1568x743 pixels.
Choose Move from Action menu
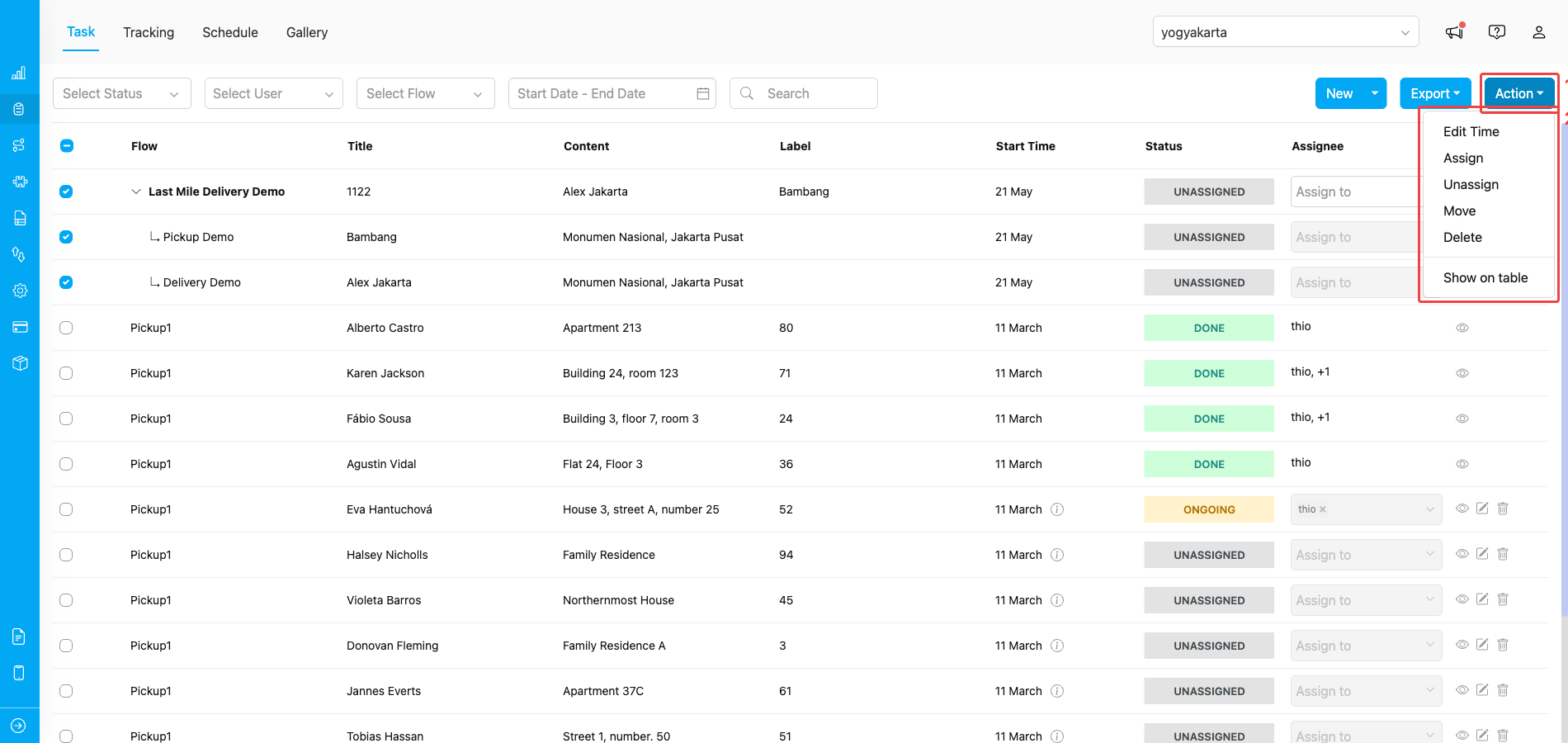[1459, 211]
